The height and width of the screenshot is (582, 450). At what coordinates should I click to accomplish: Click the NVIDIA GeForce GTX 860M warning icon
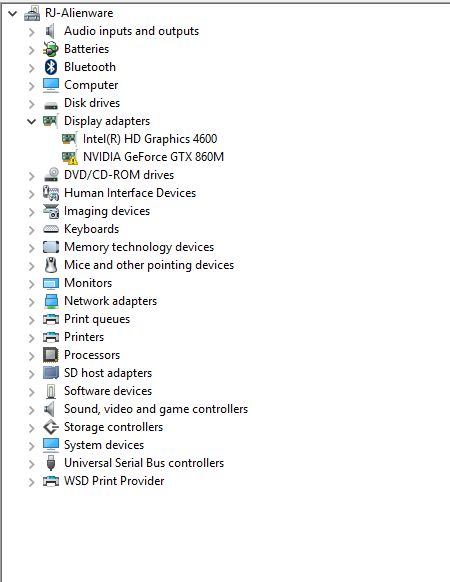point(70,157)
